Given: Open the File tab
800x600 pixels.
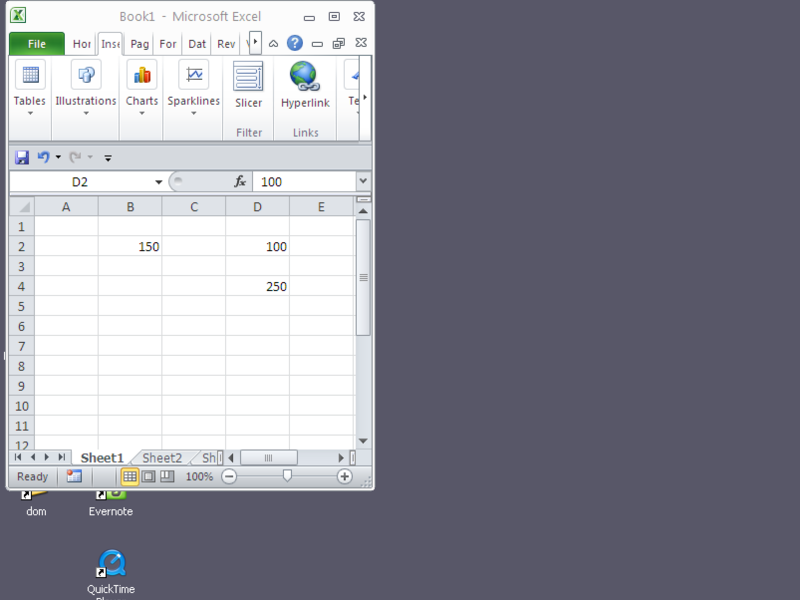Looking at the screenshot, I should click(37, 44).
